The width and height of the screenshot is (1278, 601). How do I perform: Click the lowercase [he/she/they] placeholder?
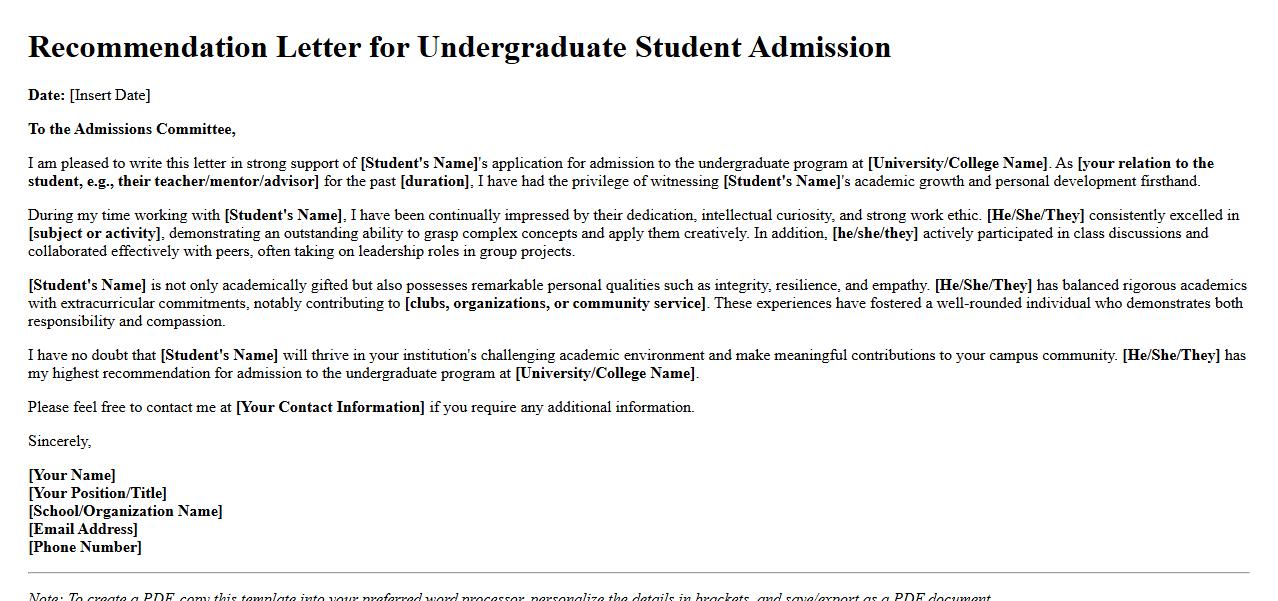coord(875,233)
